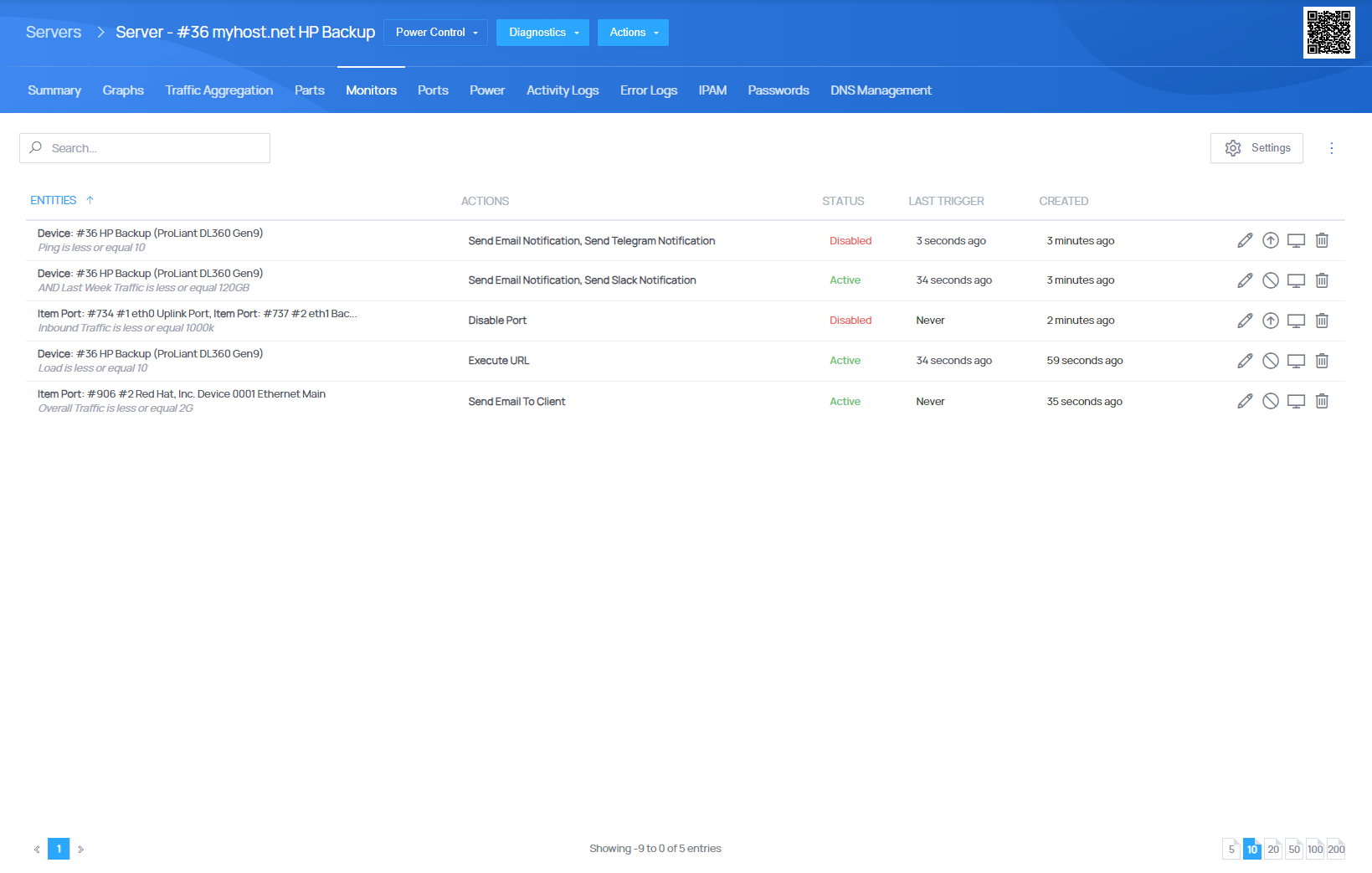
Task: Disable the Last Week Traffic 120GB monitor
Action: 1271,280
